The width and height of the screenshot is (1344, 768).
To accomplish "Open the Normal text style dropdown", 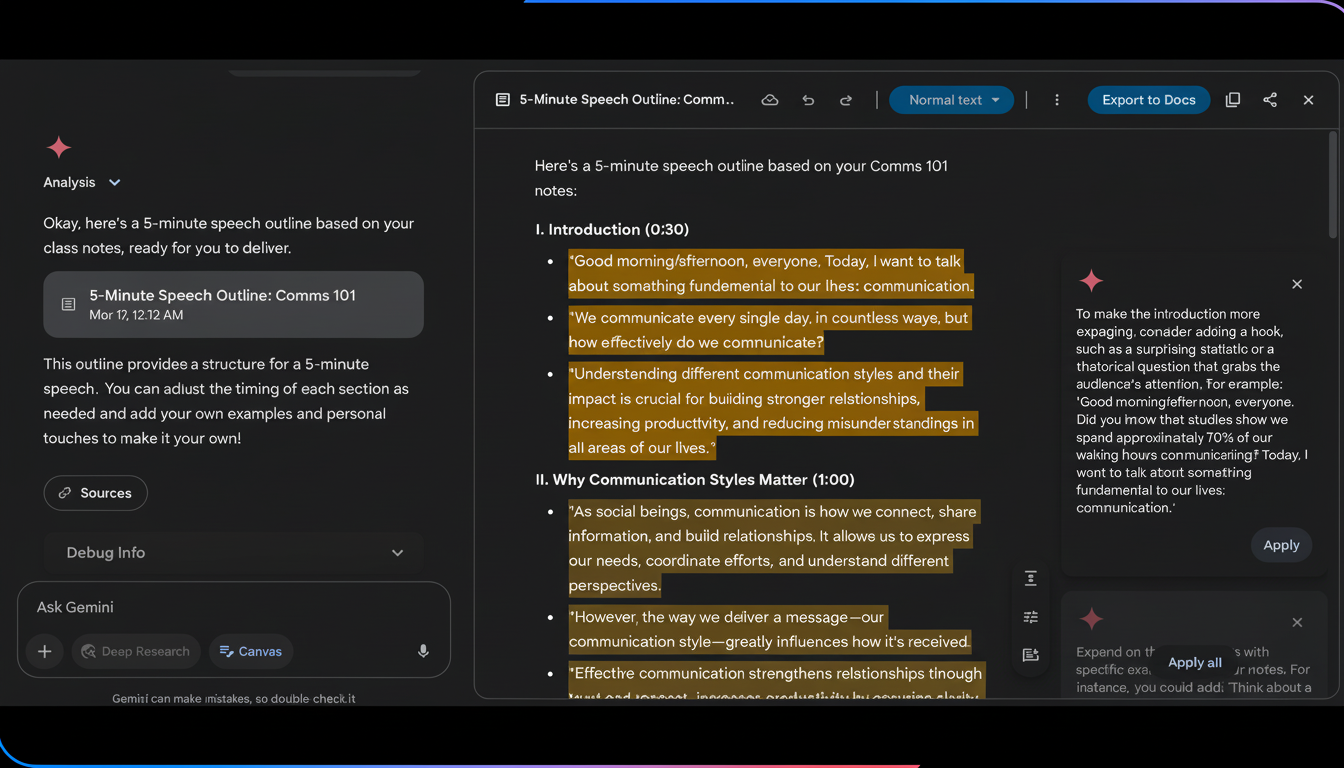I will [951, 100].
